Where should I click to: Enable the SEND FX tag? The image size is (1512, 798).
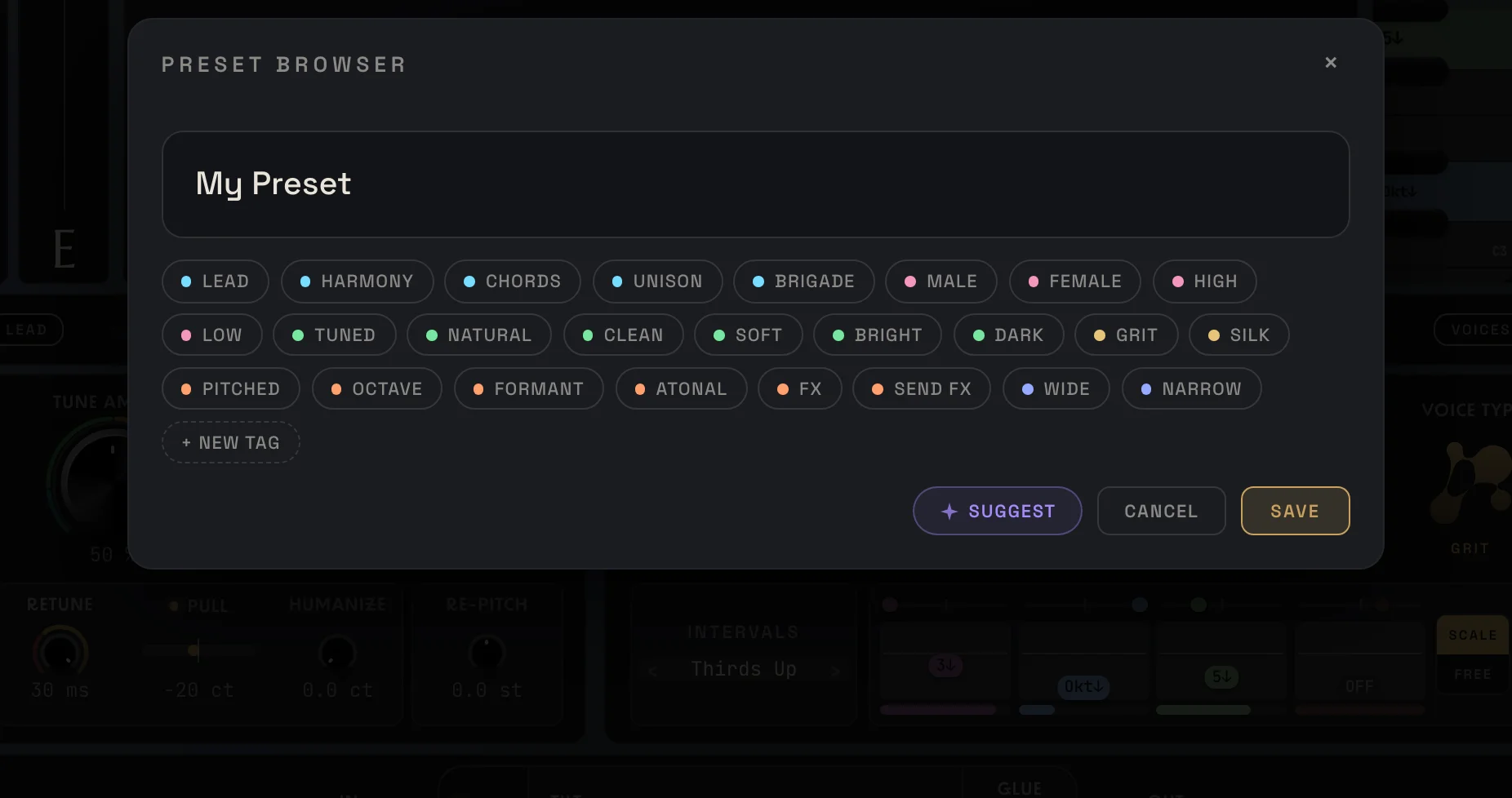click(922, 389)
